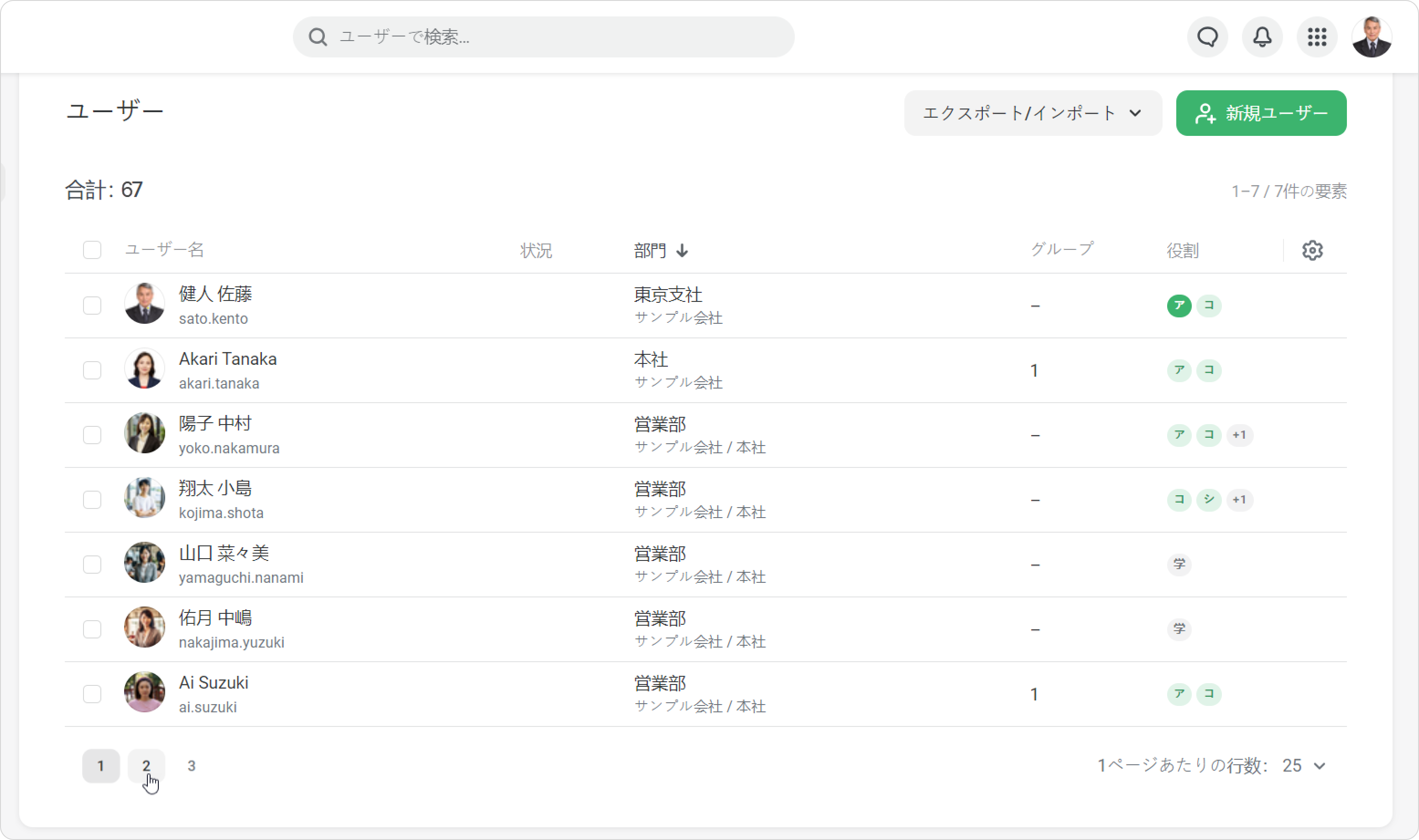Sort by ユーザー名 column header

point(164,249)
